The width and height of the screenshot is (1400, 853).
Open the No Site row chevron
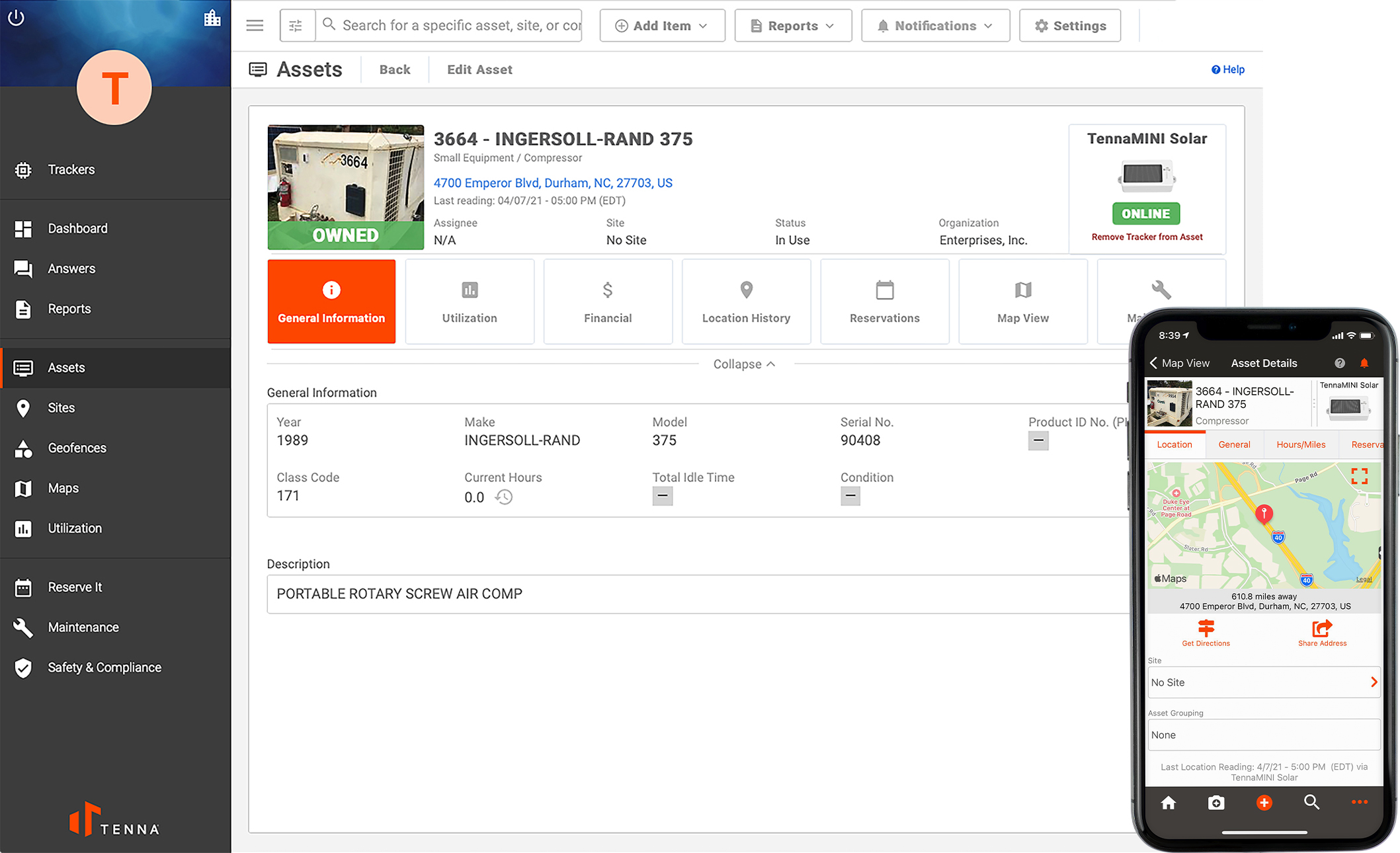(x=1374, y=682)
